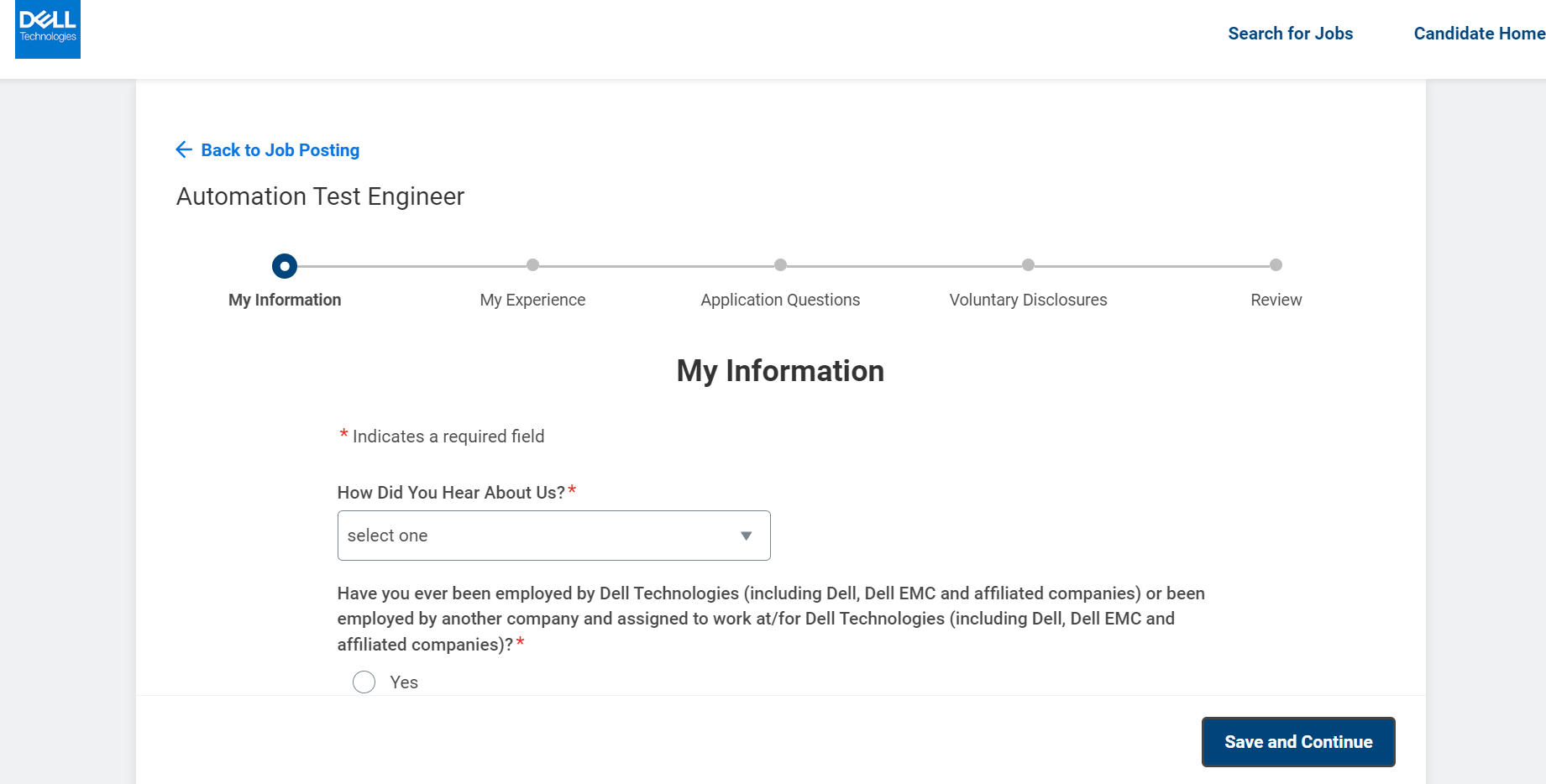
Task: Click the Review progress dot
Action: [1276, 265]
